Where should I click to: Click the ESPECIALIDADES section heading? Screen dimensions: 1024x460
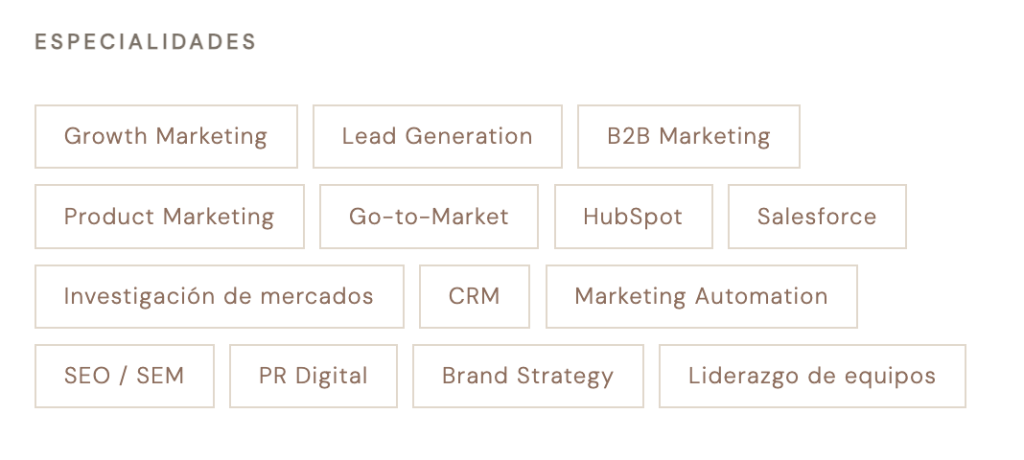click(x=146, y=42)
